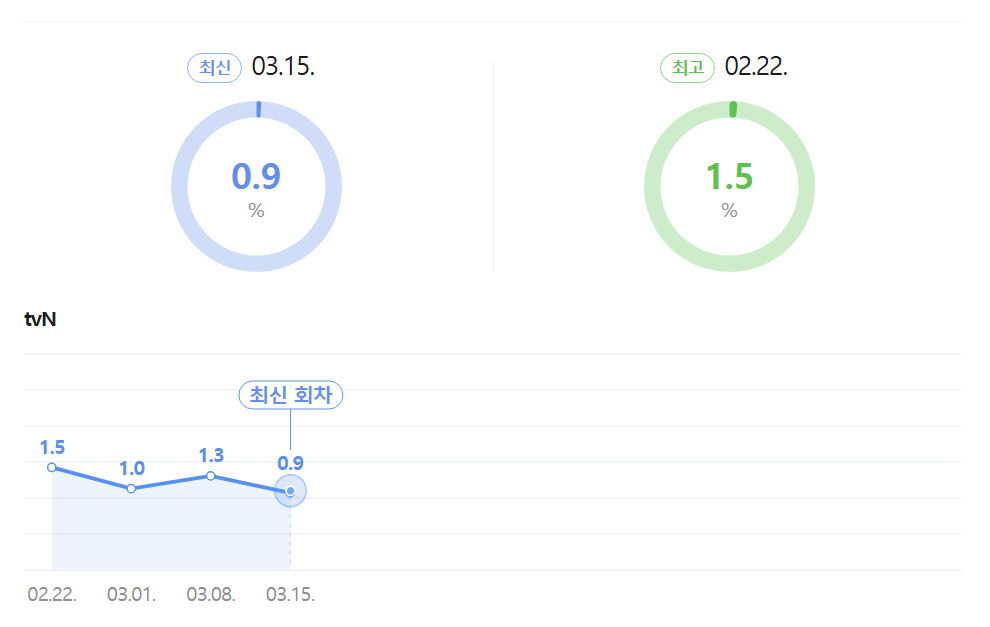The image size is (990, 627).
Task: Select the 03.15. latest date text
Action: 283,66
